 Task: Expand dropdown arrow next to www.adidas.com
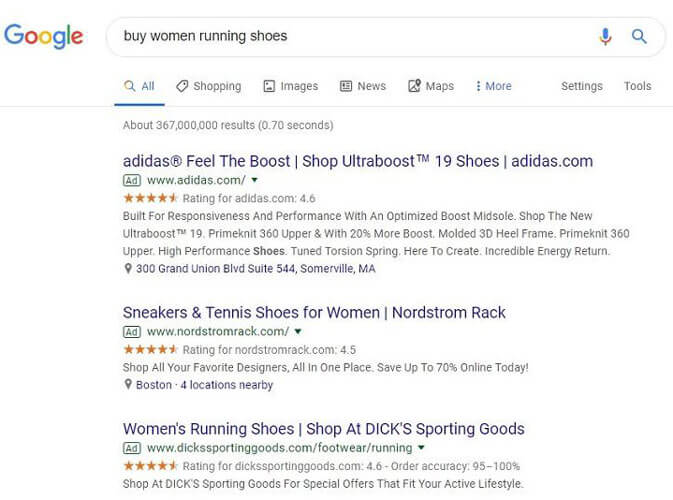pyautogui.click(x=255, y=181)
